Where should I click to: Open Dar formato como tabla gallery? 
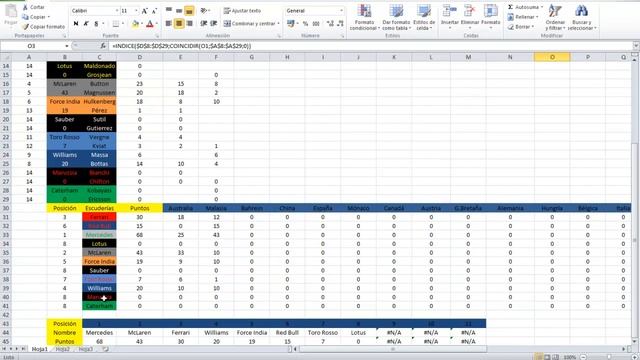tap(396, 18)
